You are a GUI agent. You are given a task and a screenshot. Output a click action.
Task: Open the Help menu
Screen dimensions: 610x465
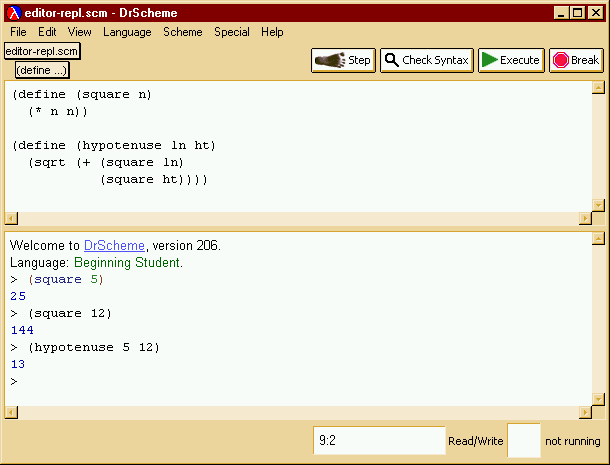[272, 32]
